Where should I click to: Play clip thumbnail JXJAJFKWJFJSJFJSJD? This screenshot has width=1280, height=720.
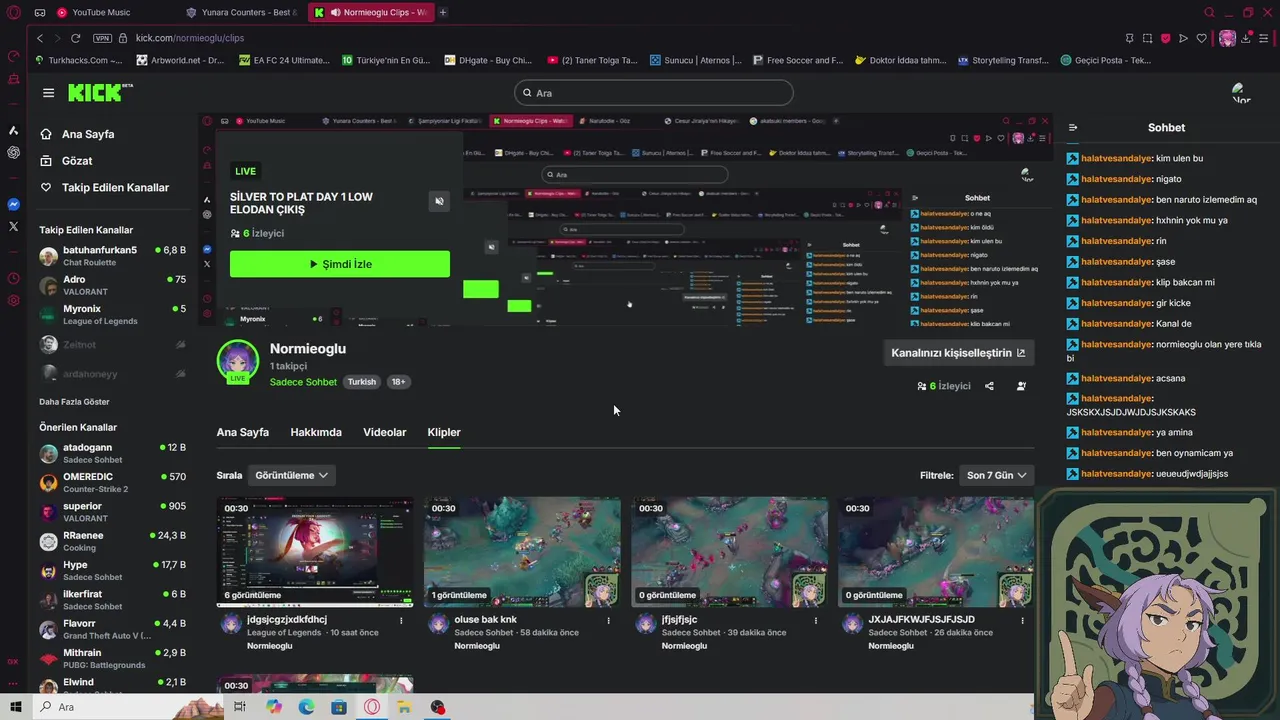[x=936, y=552]
